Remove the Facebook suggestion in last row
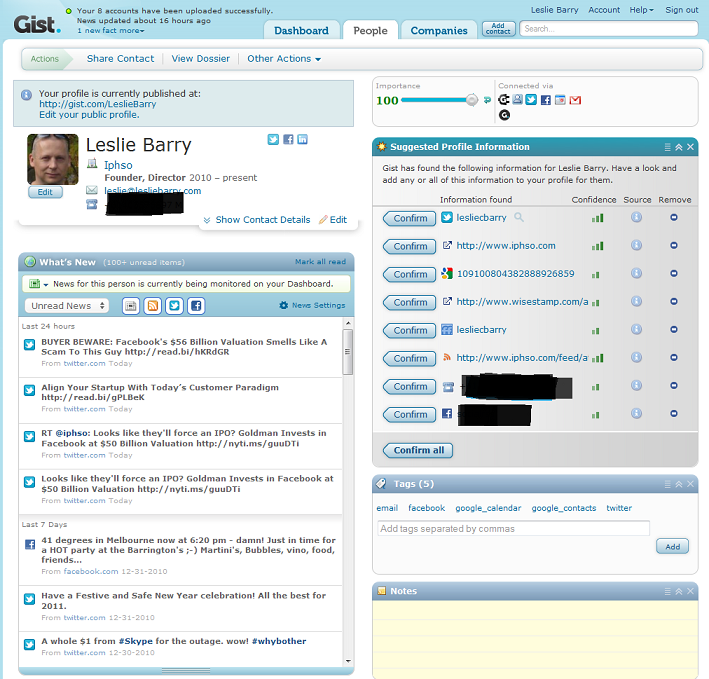 click(674, 414)
